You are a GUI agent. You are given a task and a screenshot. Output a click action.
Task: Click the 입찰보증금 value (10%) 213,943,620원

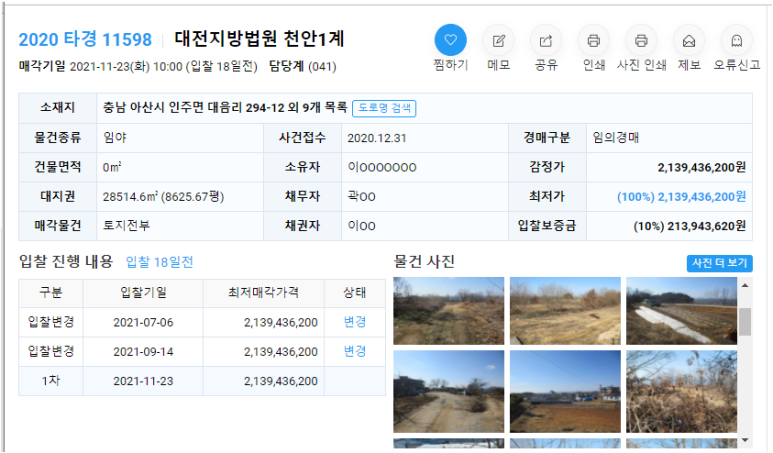pyautogui.click(x=689, y=226)
